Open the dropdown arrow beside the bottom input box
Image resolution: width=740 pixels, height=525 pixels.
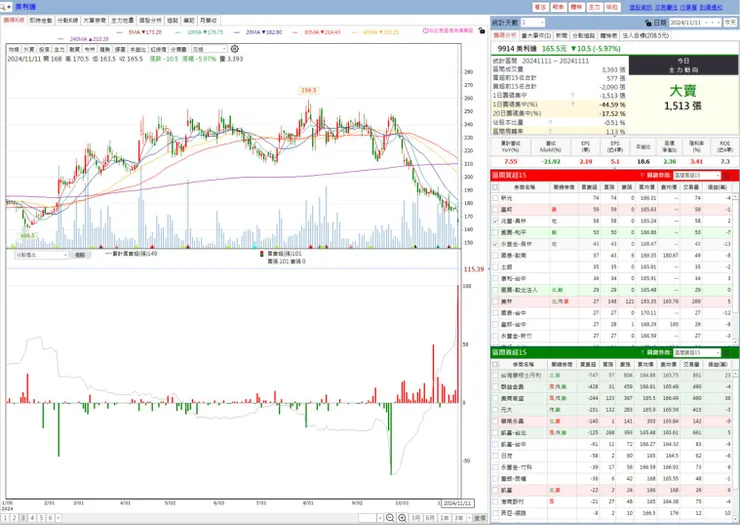click(380, 518)
